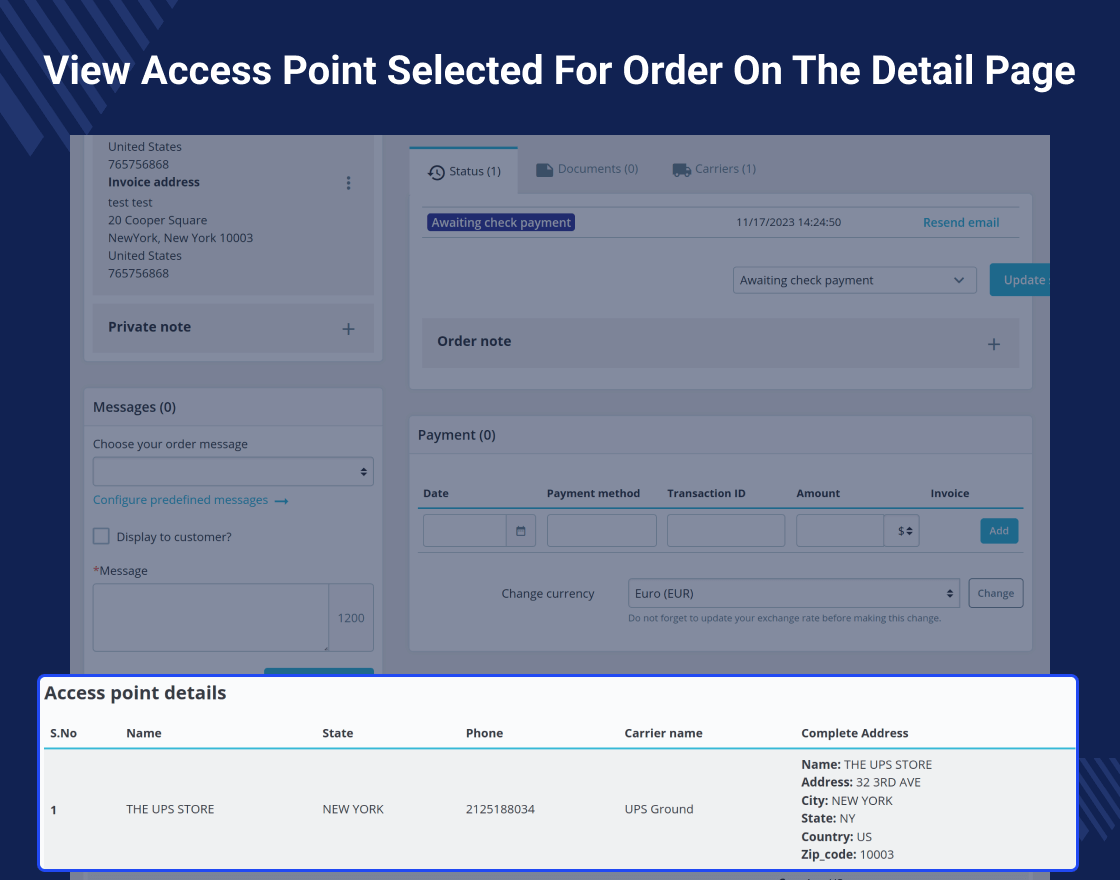
Task: Open the Awaiting check payment status dropdown
Action: (x=854, y=280)
